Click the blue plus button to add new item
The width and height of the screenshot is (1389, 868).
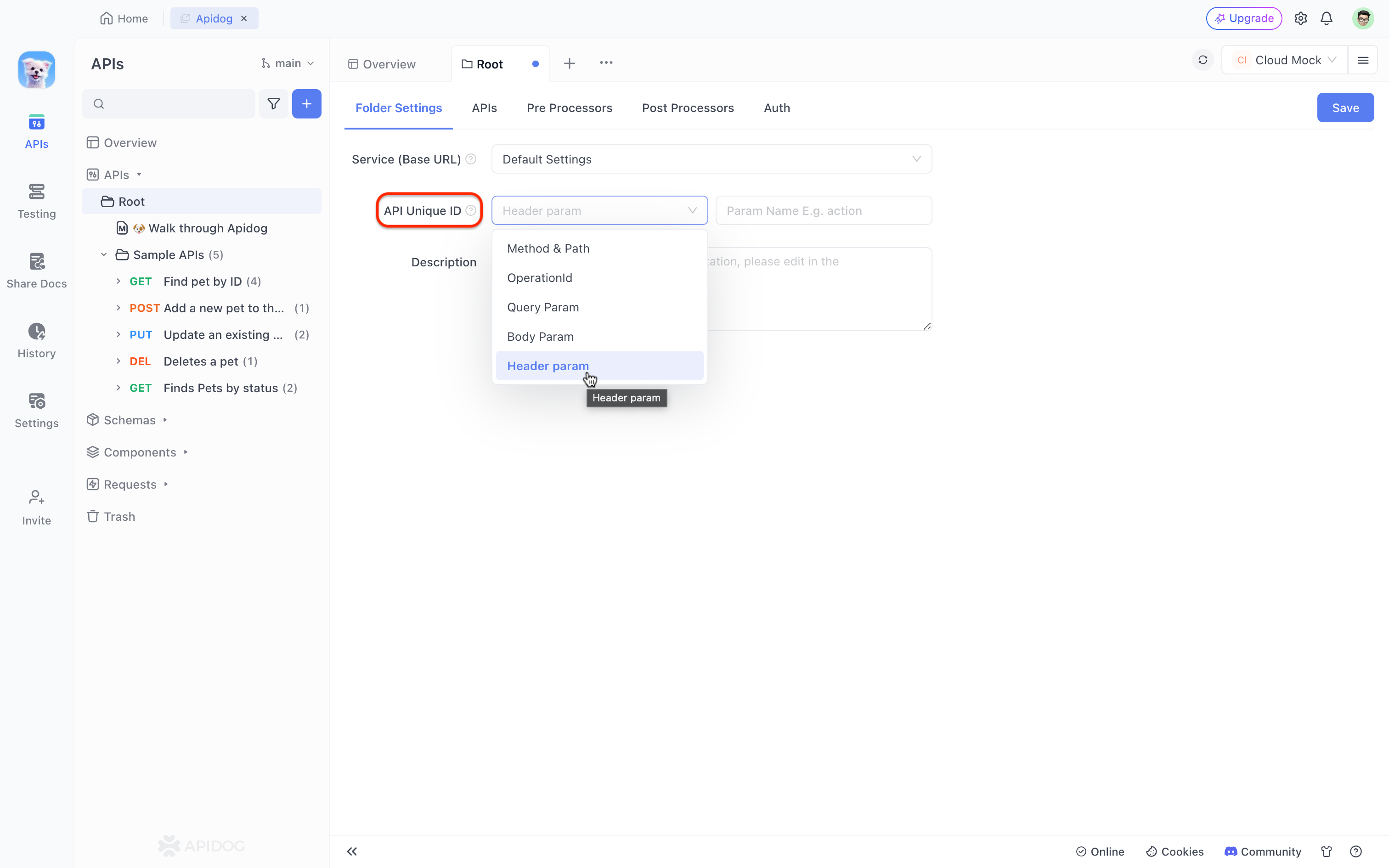pos(306,104)
